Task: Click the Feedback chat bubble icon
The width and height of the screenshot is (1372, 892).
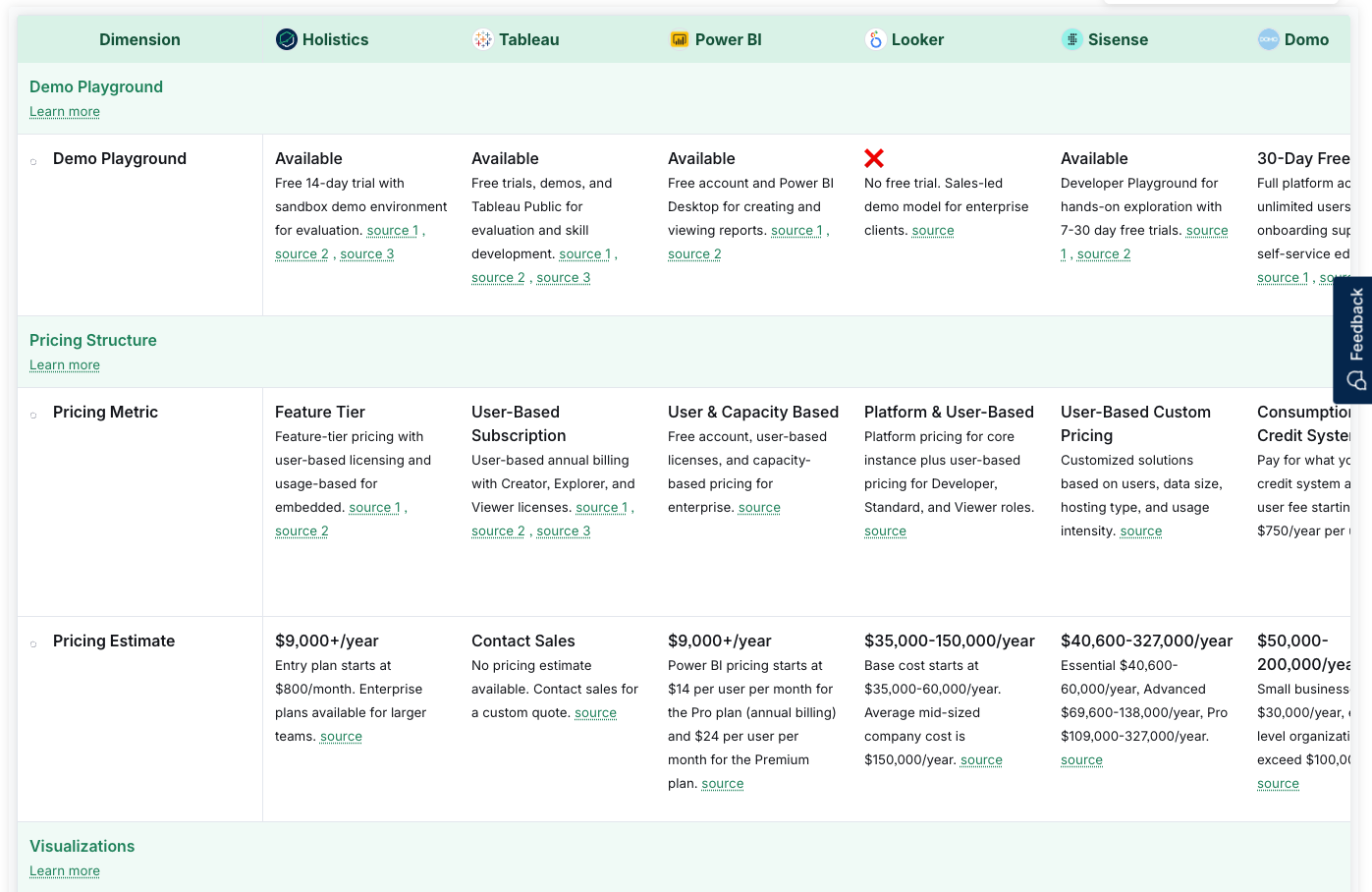Action: (x=1357, y=380)
